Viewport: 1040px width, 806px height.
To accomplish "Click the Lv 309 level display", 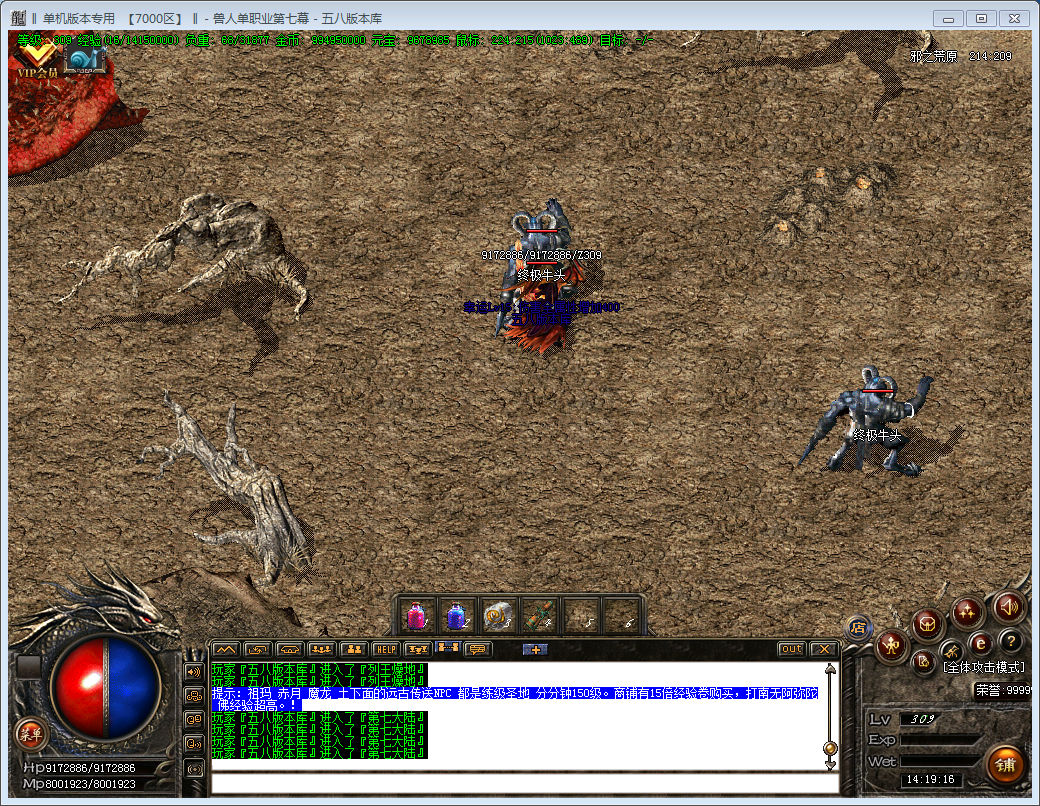I will point(922,719).
